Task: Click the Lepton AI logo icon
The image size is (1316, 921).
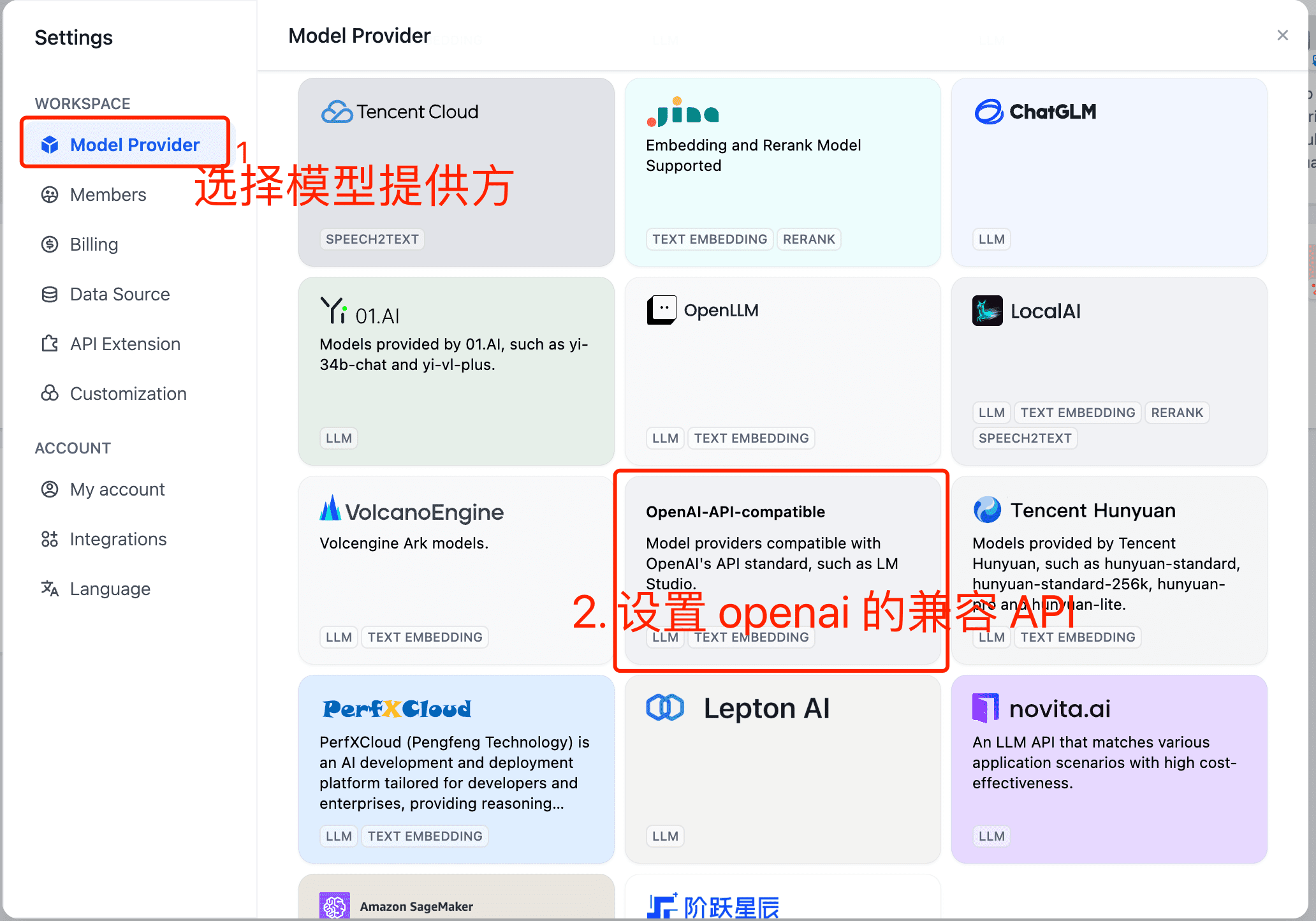Action: [x=665, y=708]
